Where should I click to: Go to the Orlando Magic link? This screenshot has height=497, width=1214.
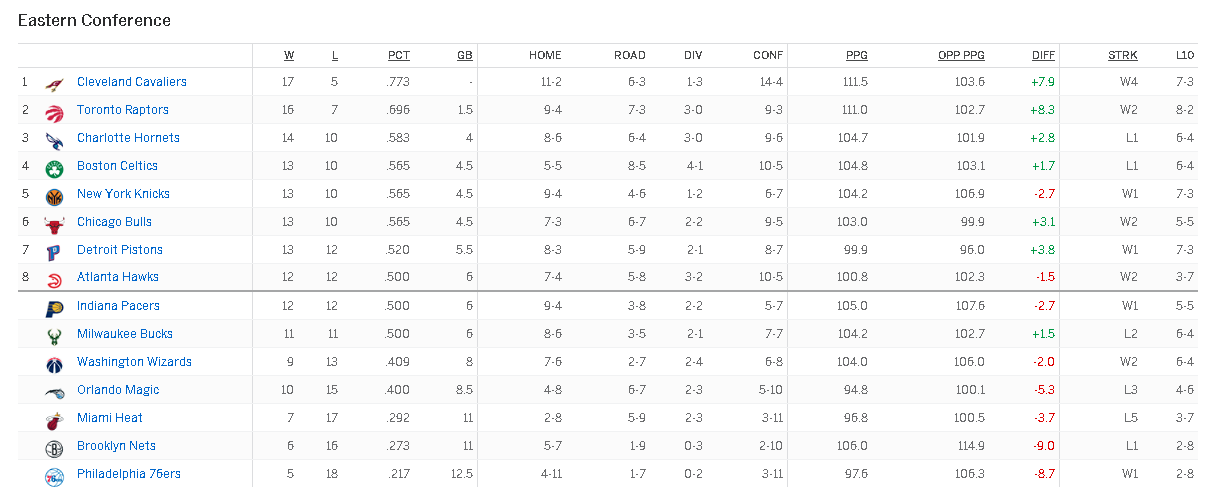118,390
